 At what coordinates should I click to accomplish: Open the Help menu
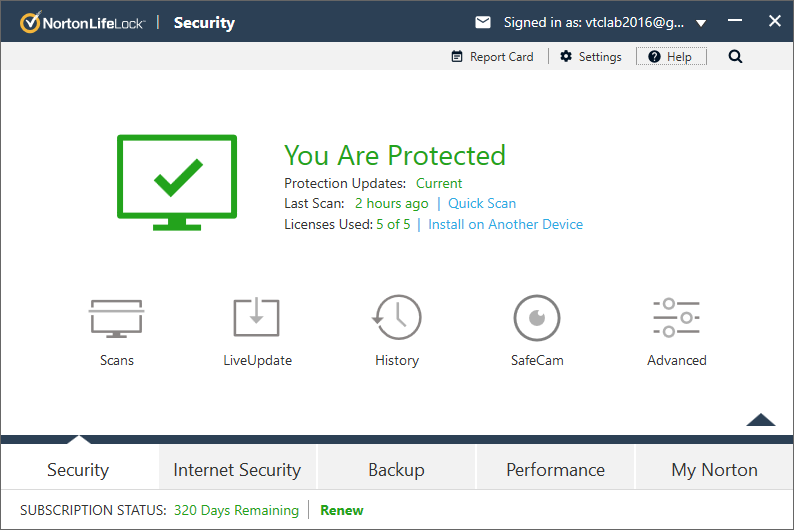[670, 57]
